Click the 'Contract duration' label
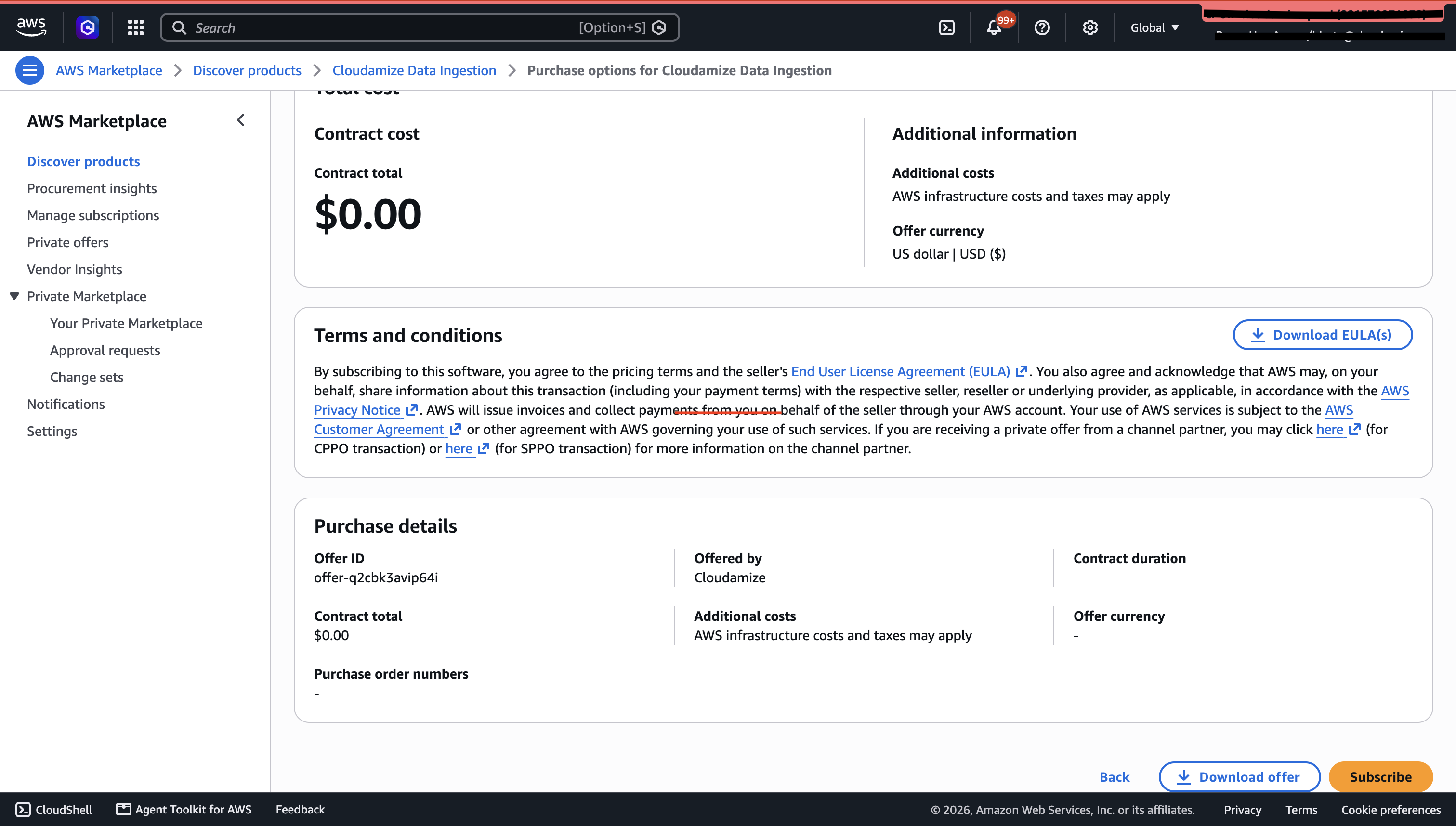 click(1129, 558)
